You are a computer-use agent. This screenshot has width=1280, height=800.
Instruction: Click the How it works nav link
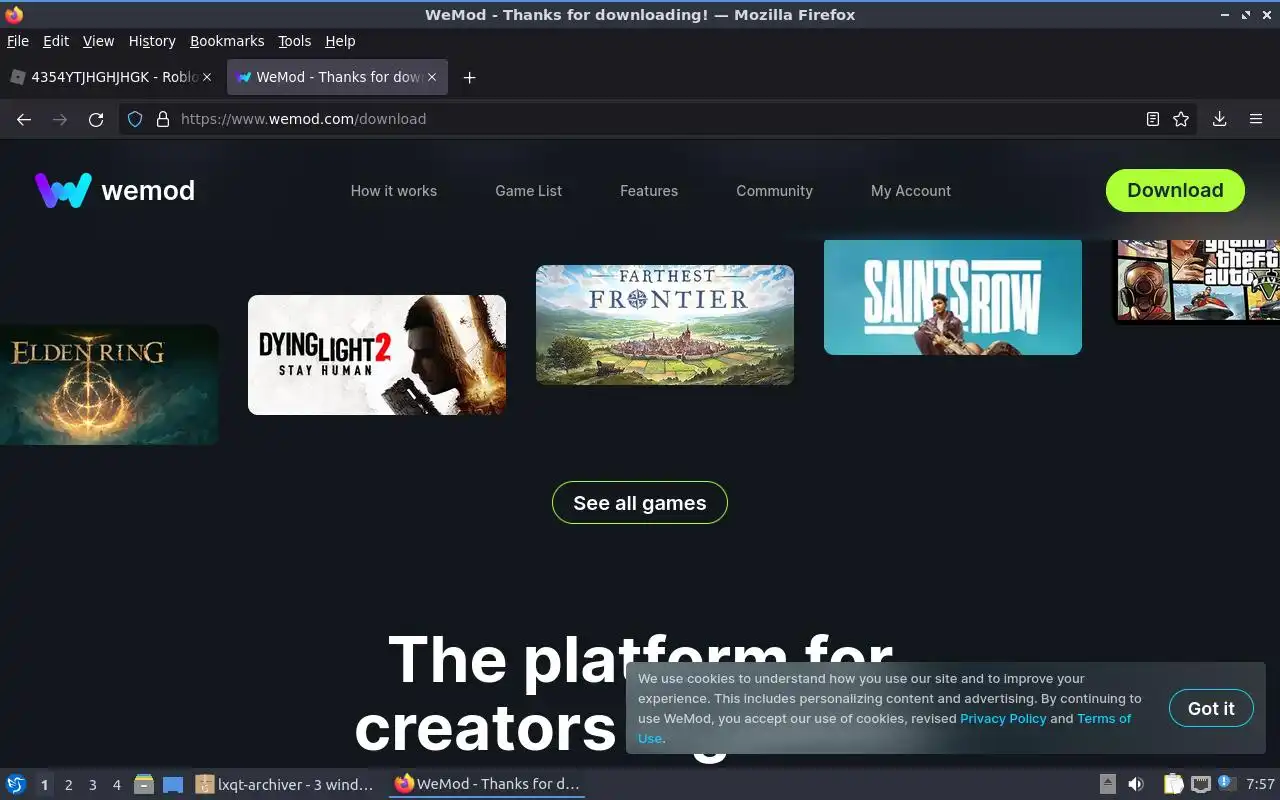coord(394,191)
